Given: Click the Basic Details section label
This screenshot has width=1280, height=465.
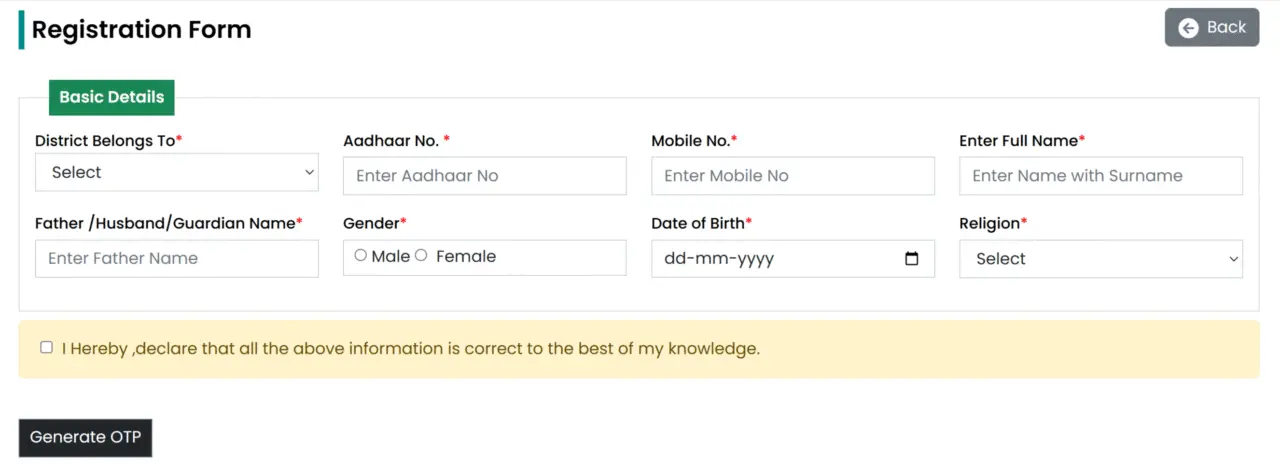Looking at the screenshot, I should [111, 97].
